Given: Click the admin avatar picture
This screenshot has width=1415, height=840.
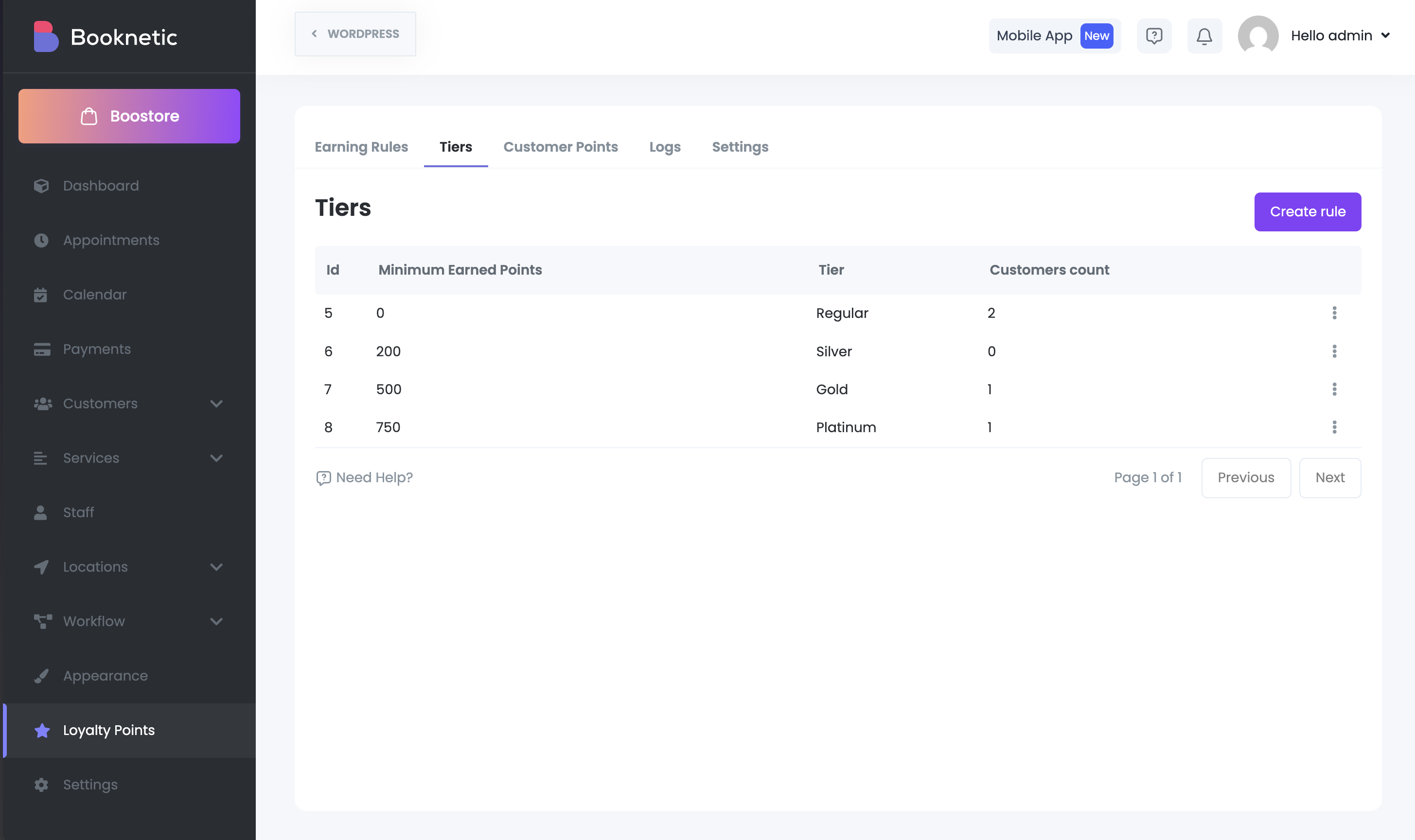Looking at the screenshot, I should tap(1257, 35).
